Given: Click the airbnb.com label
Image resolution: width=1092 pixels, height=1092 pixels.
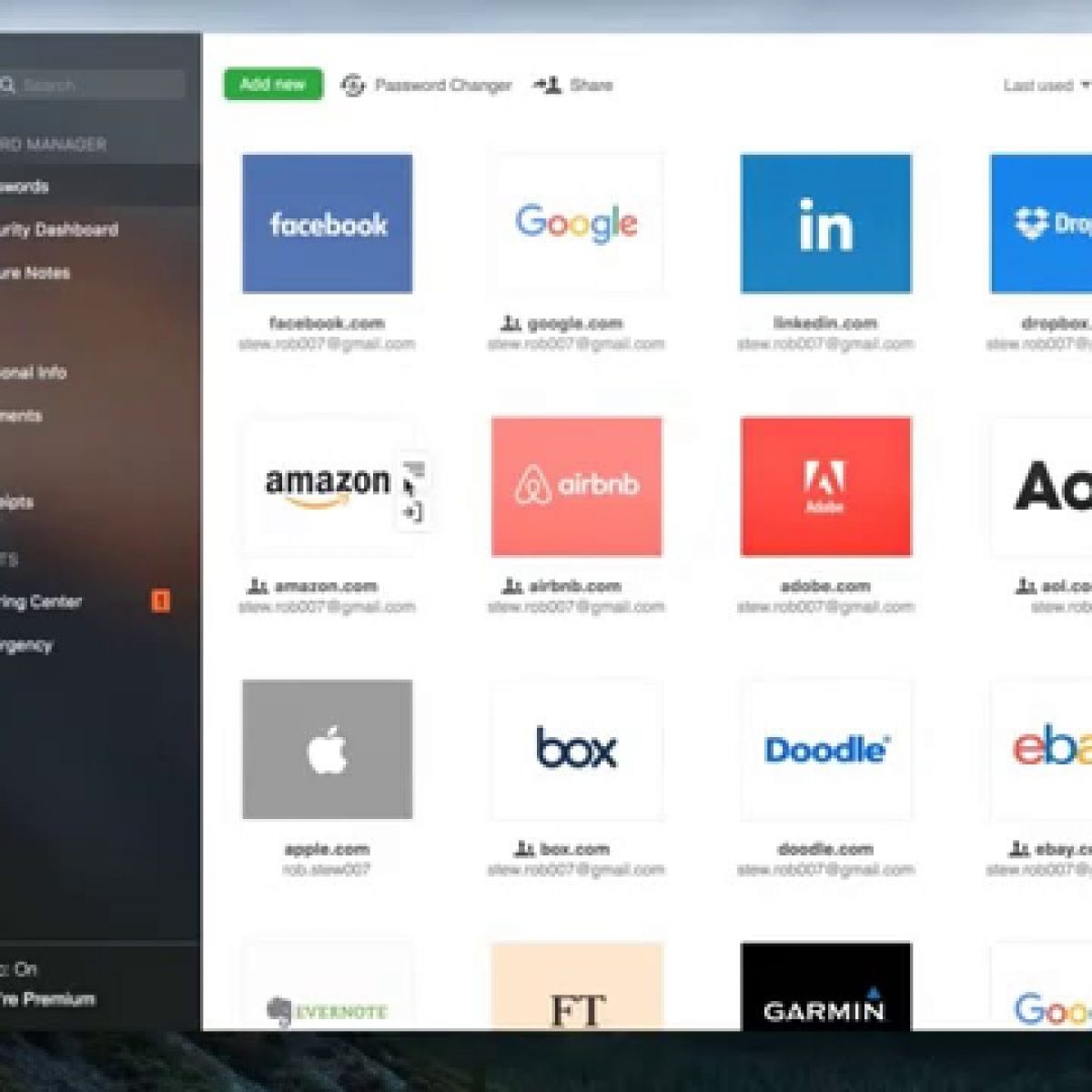Looking at the screenshot, I should tap(576, 586).
